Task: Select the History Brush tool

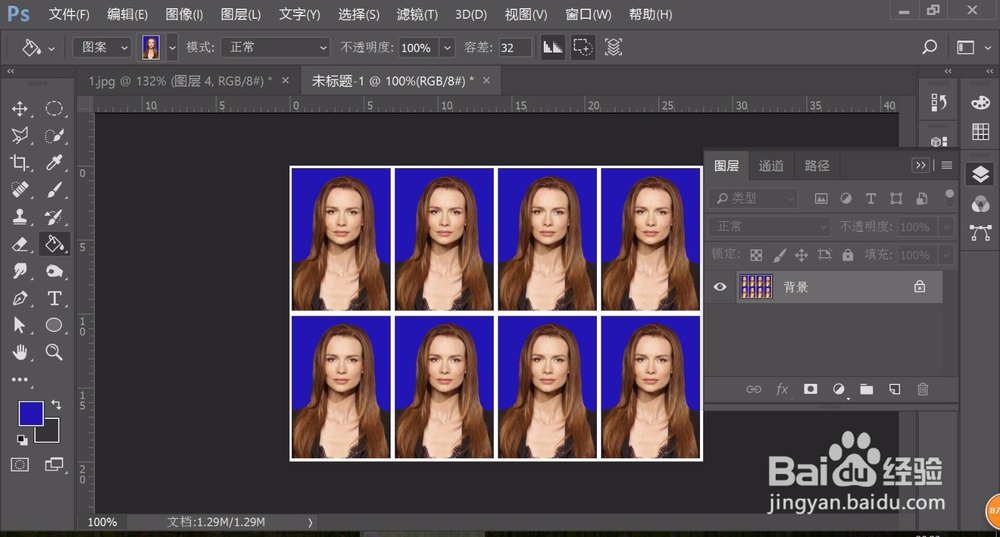Action: pos(54,217)
